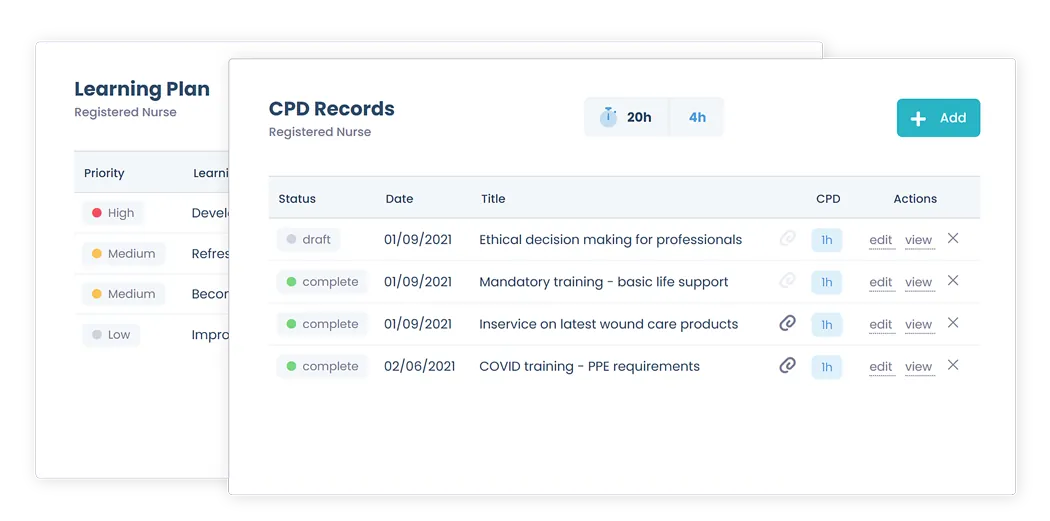1050x521 pixels.
Task: Click Registered Nurse subtitle under Learning Plan
Action: point(125,113)
